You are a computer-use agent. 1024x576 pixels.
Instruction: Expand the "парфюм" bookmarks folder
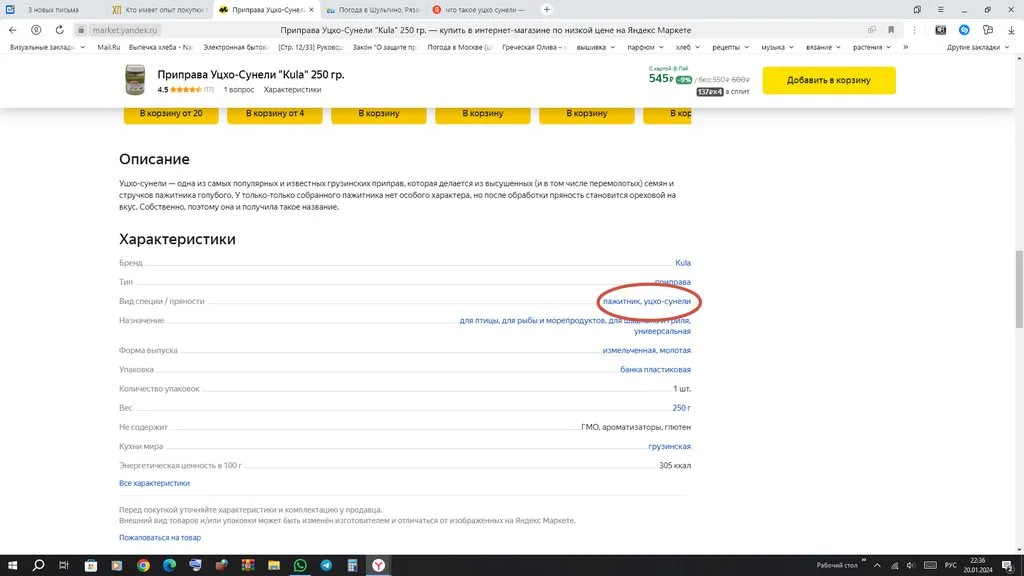point(645,47)
